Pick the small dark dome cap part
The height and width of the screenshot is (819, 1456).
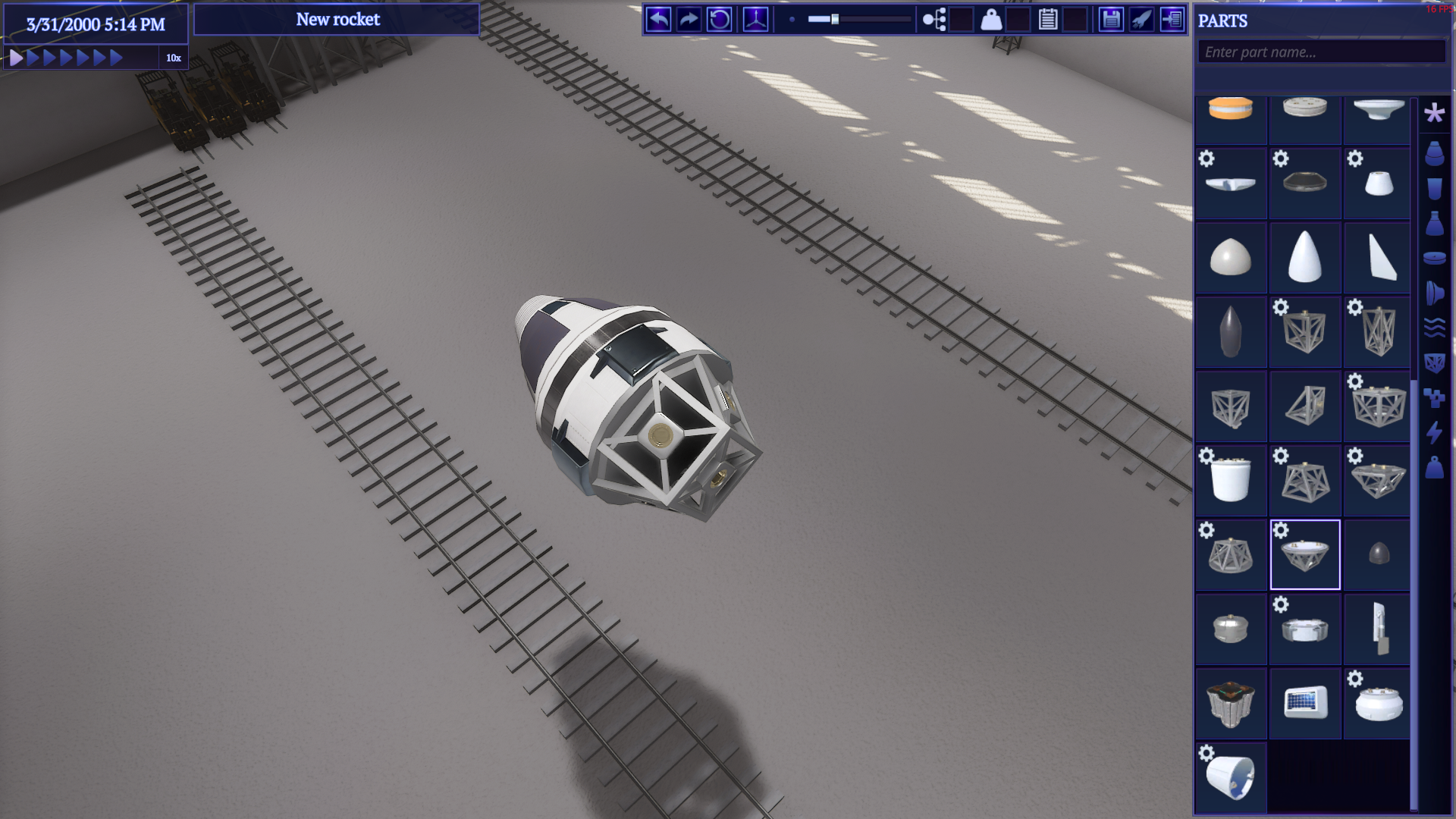click(1379, 555)
